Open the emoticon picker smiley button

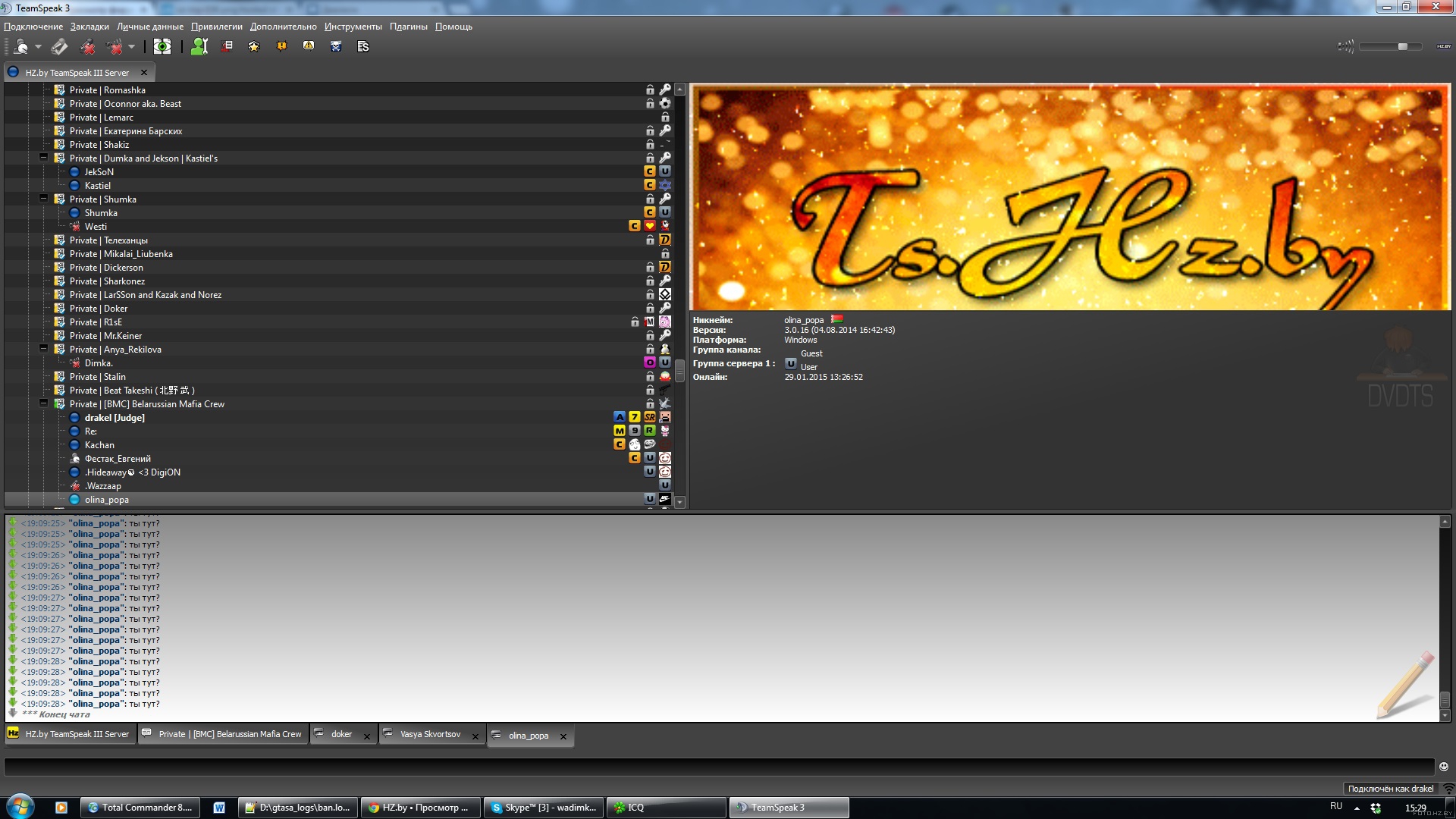pyautogui.click(x=1444, y=767)
